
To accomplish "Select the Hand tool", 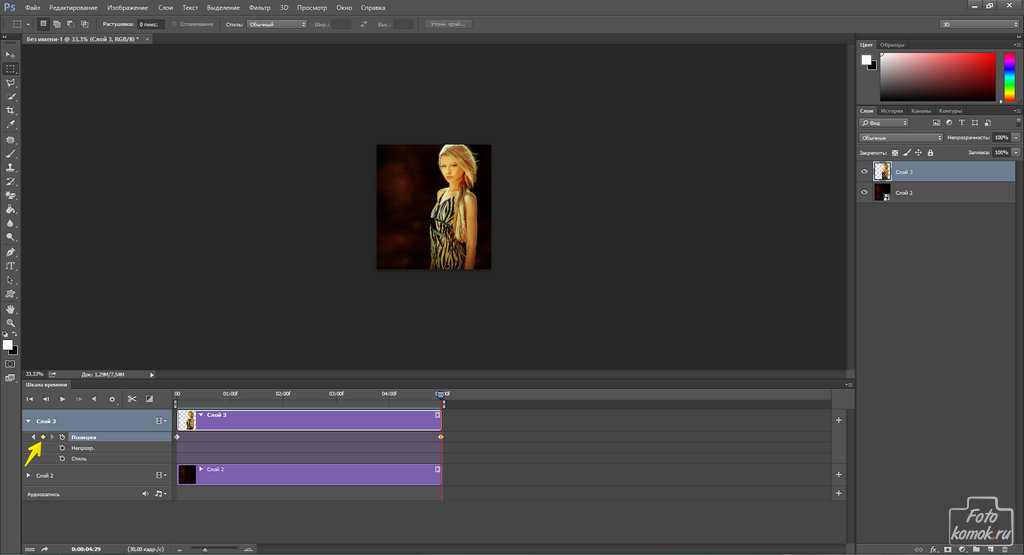I will 10,309.
